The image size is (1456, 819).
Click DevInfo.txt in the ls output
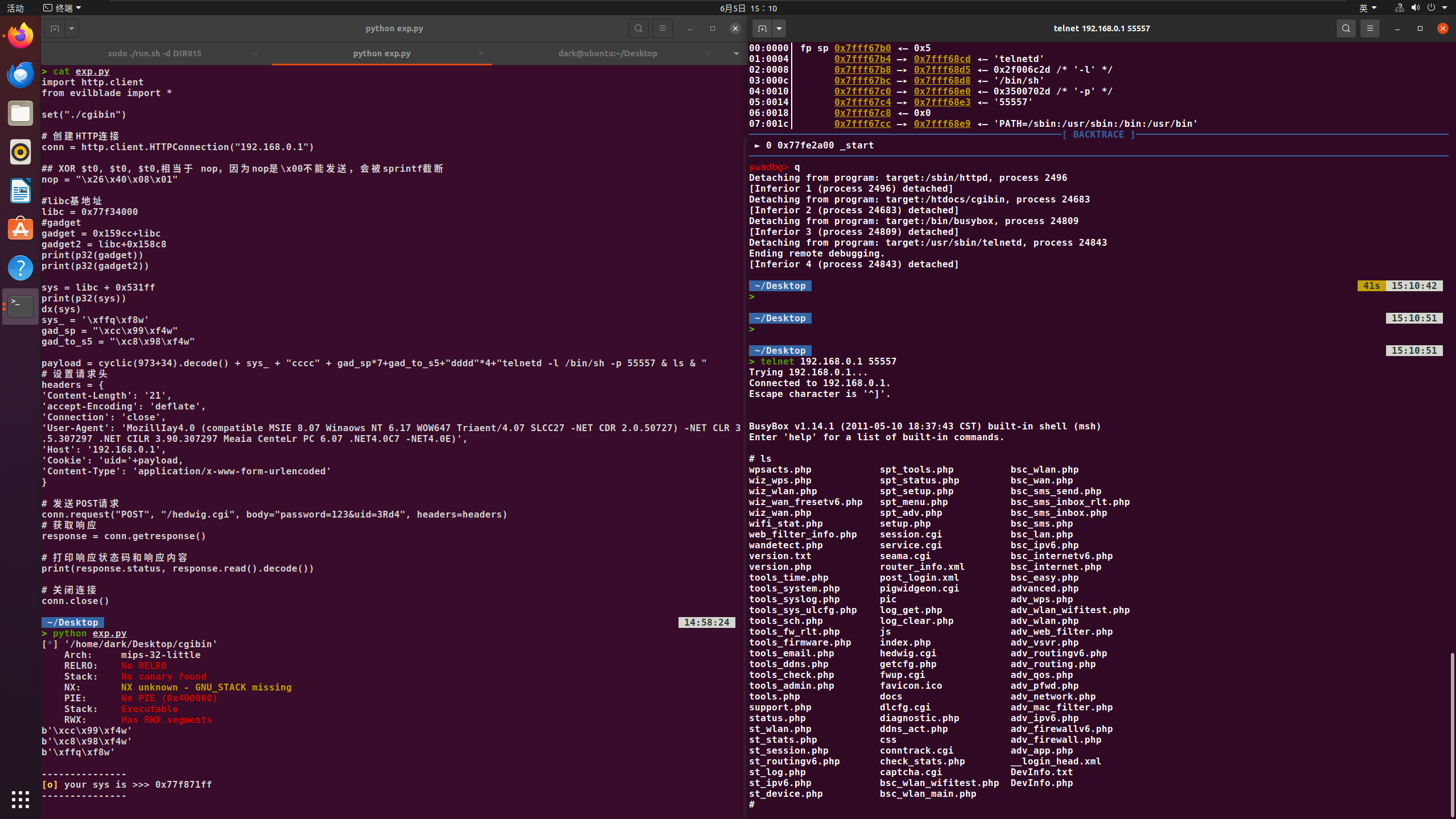pyautogui.click(x=1041, y=772)
